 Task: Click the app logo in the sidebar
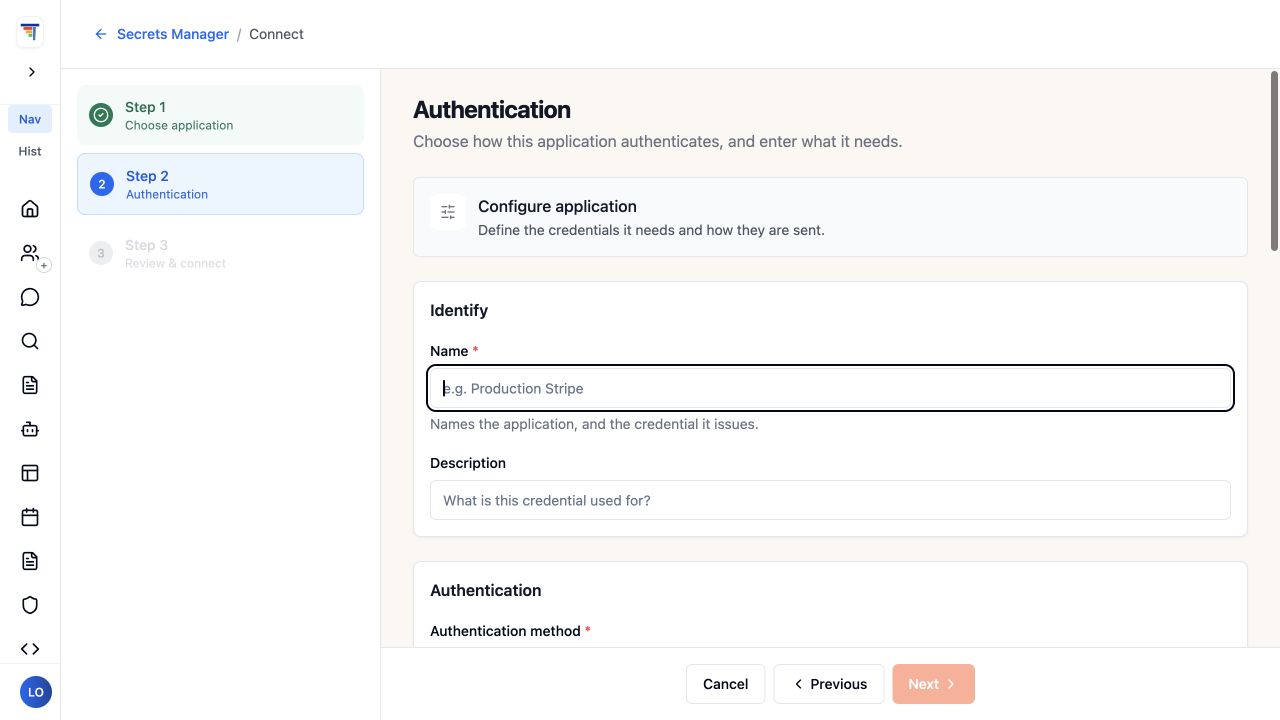coord(30,33)
